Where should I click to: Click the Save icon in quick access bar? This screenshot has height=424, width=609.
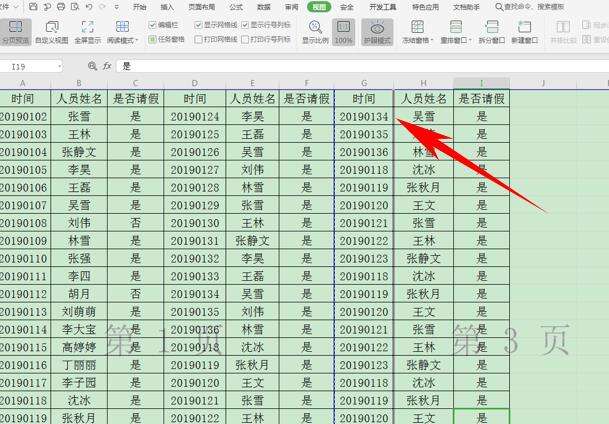(x=33, y=7)
